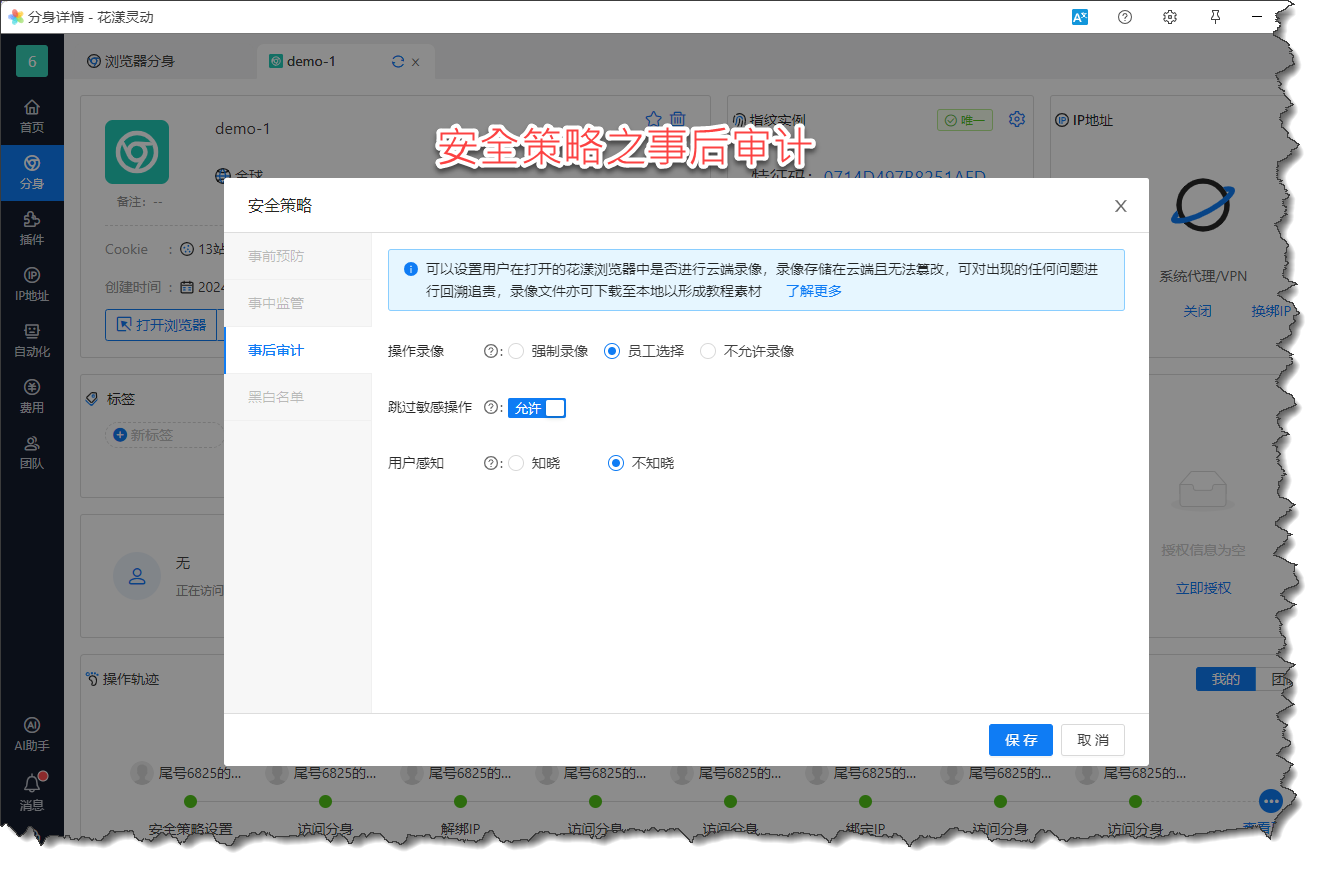Open the 费用 billing sidebar icon
The image size is (1320, 870).
point(32,395)
